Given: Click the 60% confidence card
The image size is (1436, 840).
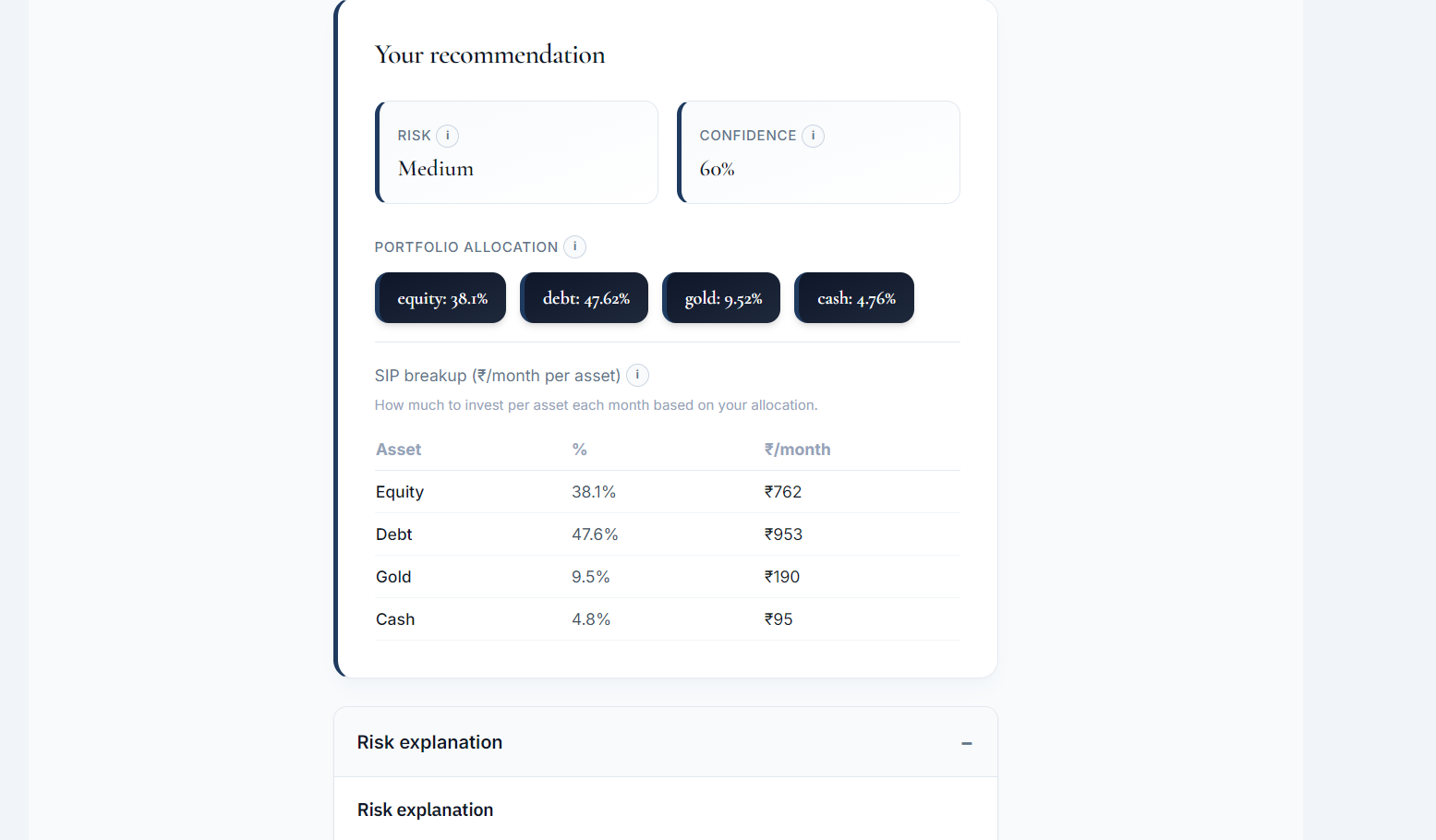Looking at the screenshot, I should (x=818, y=152).
